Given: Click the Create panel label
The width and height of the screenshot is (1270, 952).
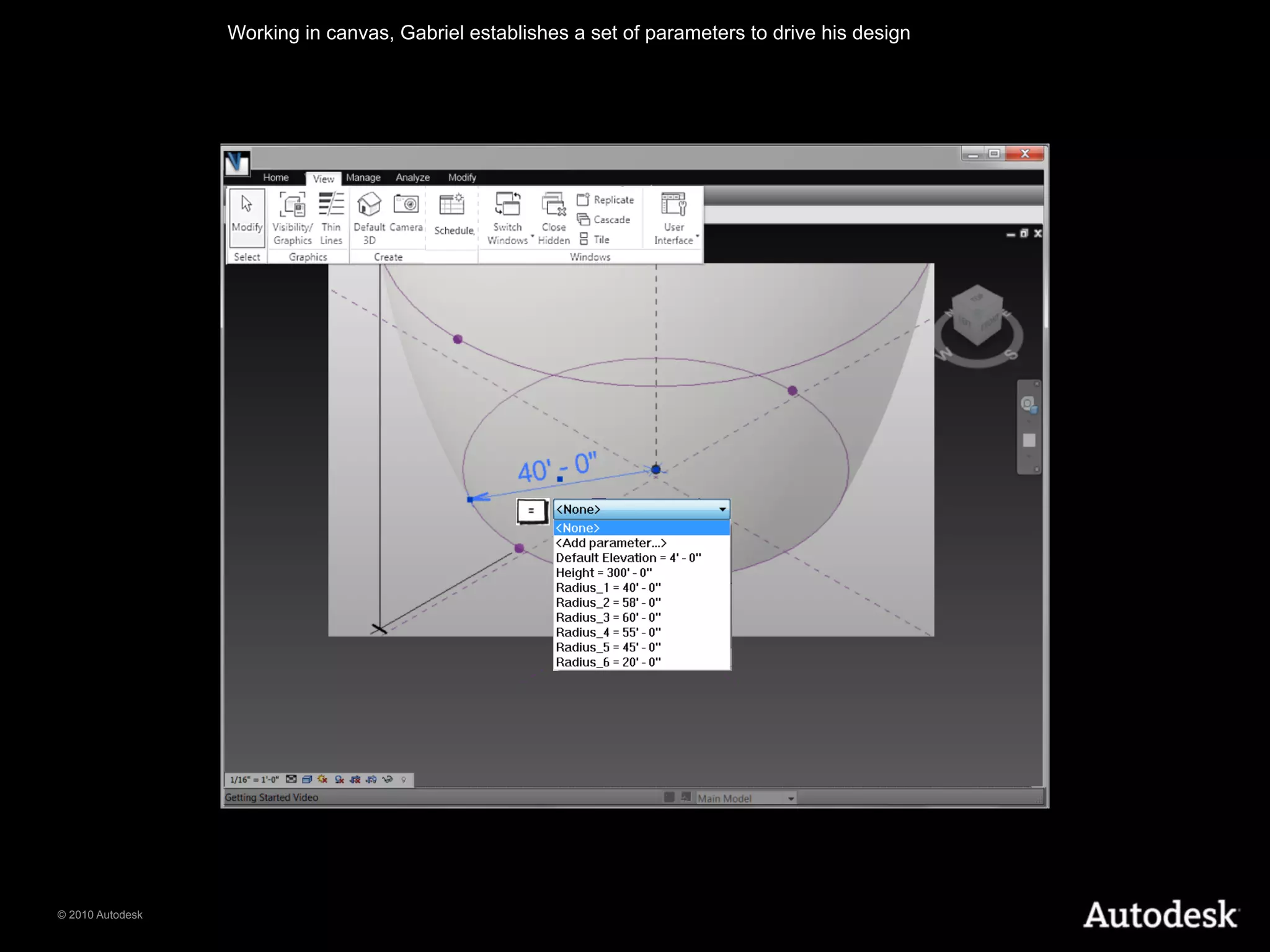Looking at the screenshot, I should [x=388, y=257].
